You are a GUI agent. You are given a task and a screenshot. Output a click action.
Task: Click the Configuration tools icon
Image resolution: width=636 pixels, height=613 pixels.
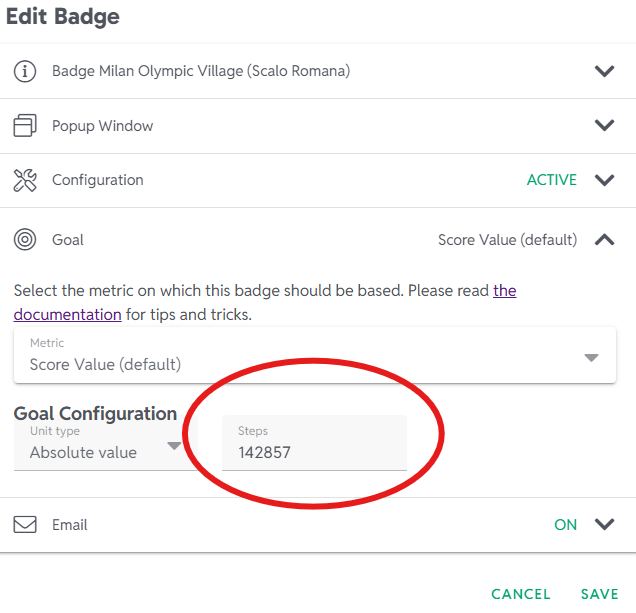pos(25,180)
